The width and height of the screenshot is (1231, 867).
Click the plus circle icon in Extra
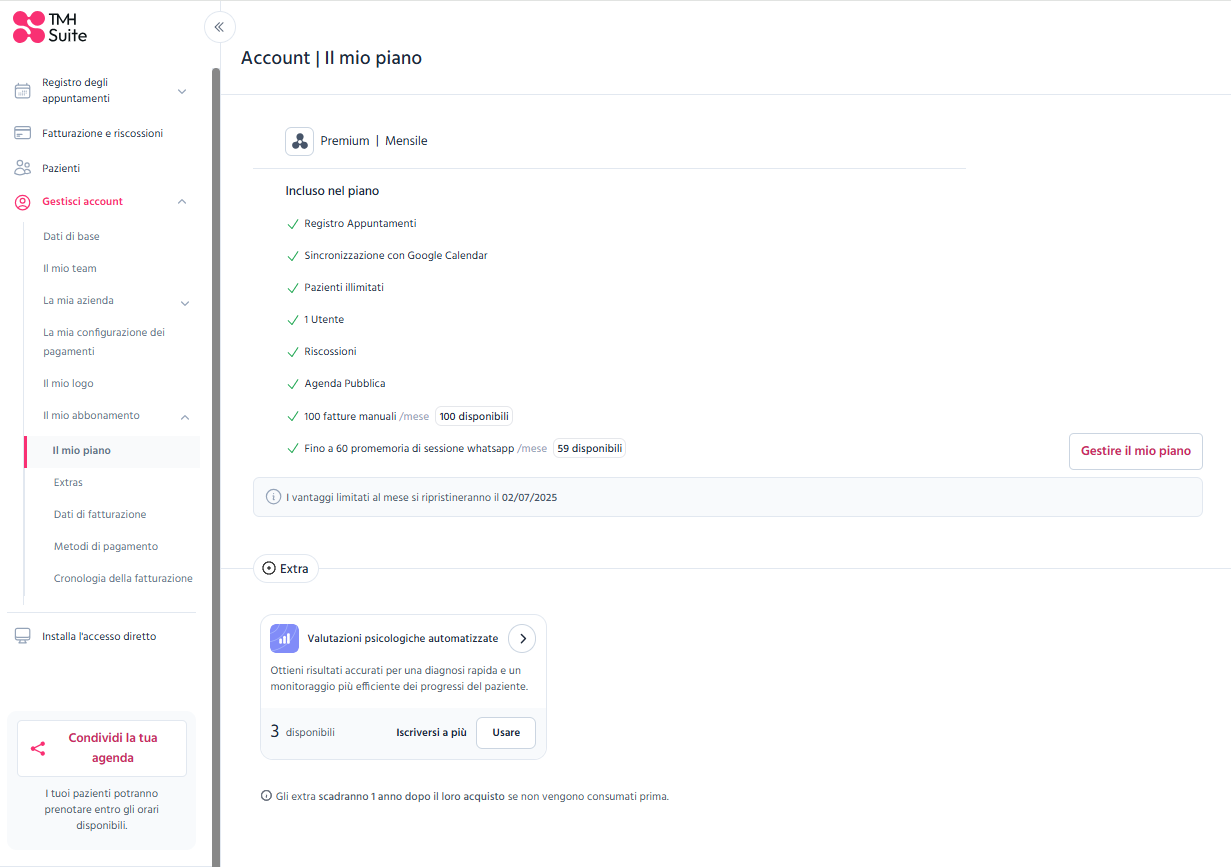click(x=268, y=568)
